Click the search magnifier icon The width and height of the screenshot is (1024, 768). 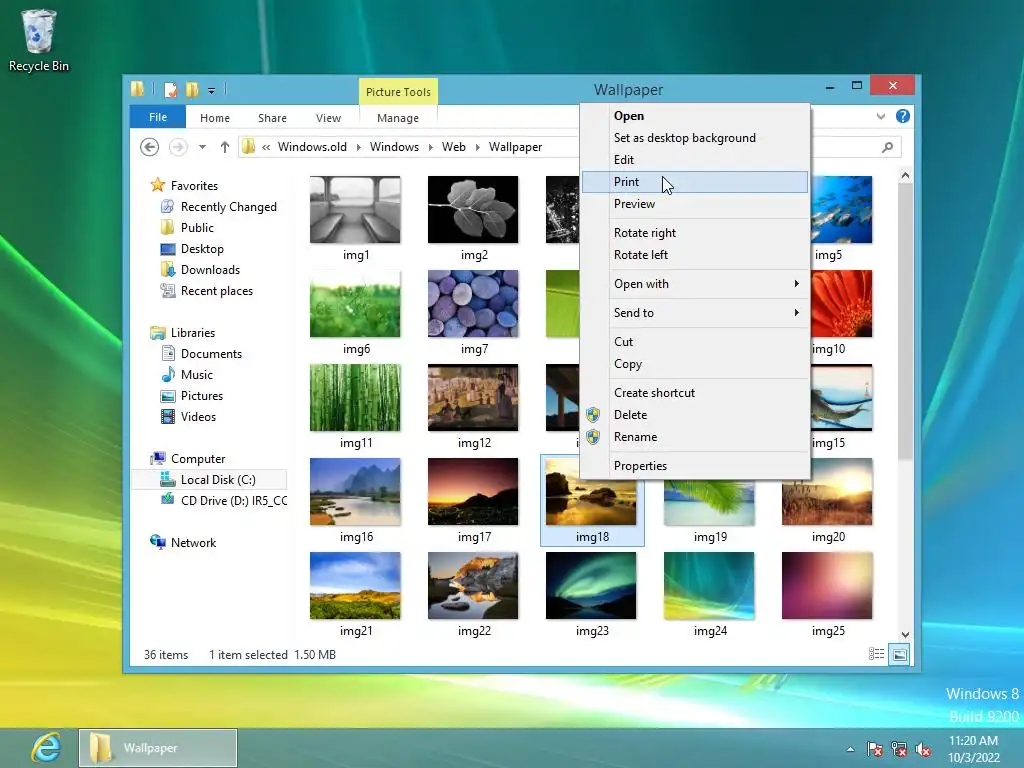tap(887, 147)
